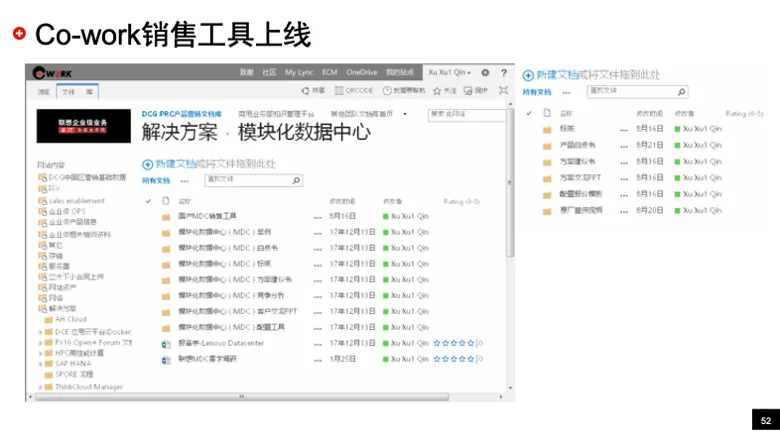Screen dimensions: 780x439
Task: Open 国产MDC销售工具 folder
Action: point(207,216)
